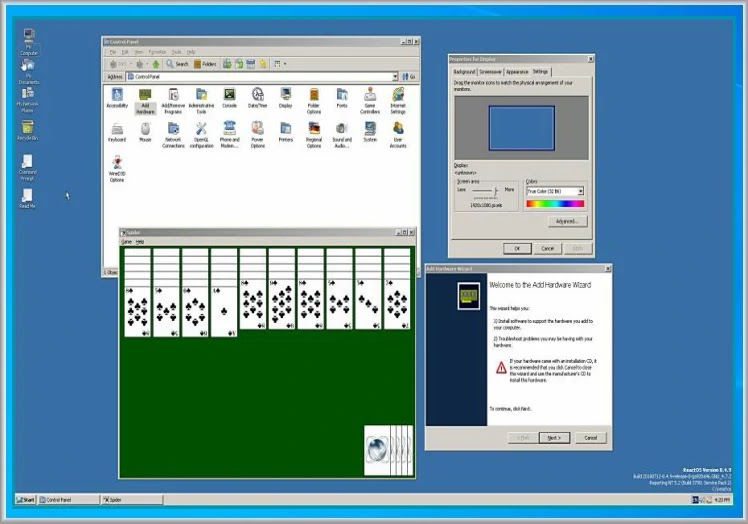Click OK in the Display properties dialog

click(517, 249)
